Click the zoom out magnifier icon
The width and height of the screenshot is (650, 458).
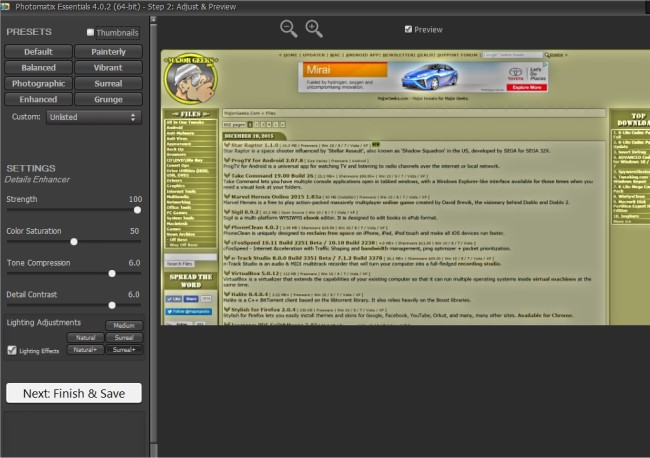[x=289, y=29]
